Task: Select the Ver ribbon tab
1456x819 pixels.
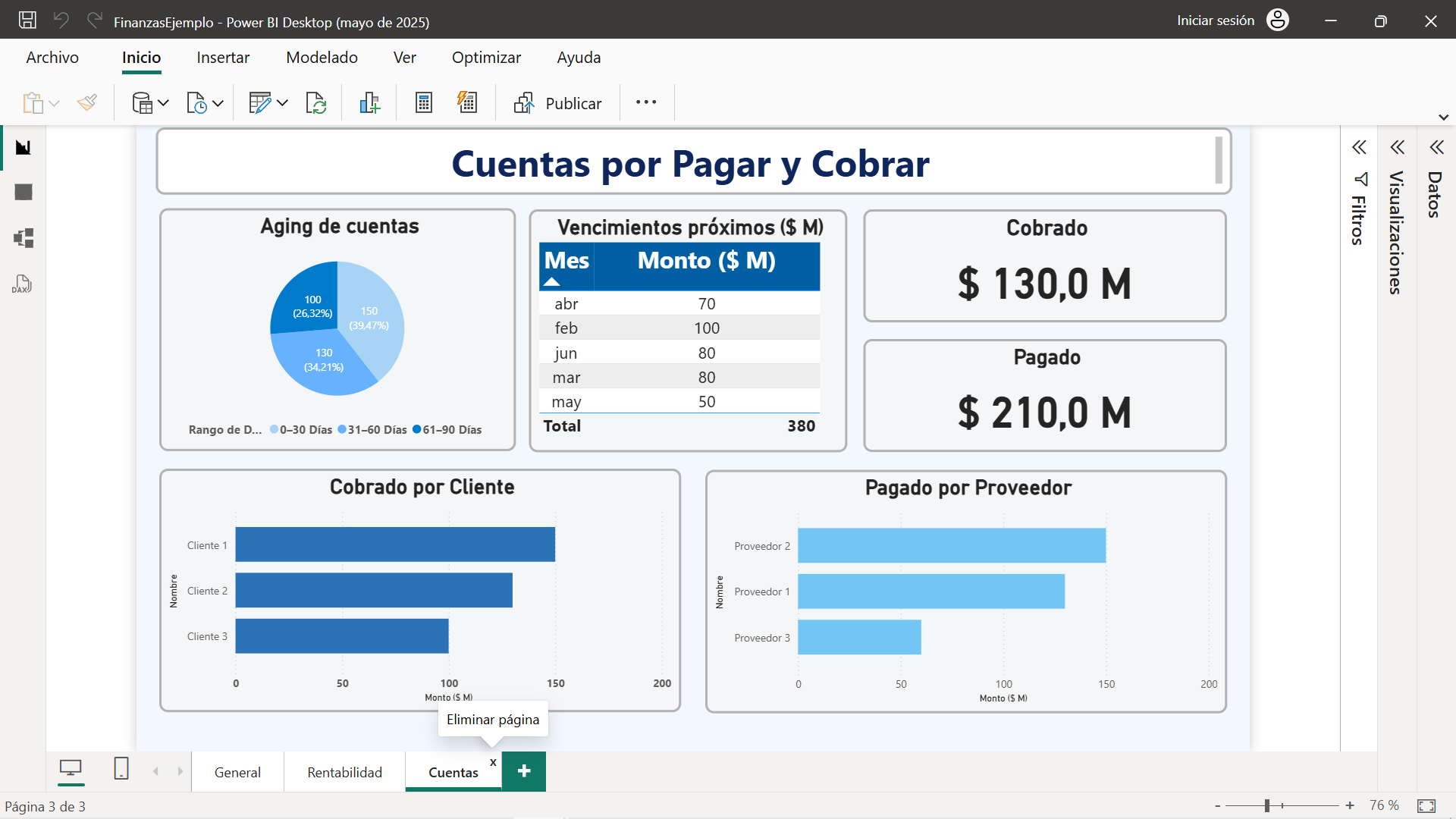Action: click(x=405, y=58)
